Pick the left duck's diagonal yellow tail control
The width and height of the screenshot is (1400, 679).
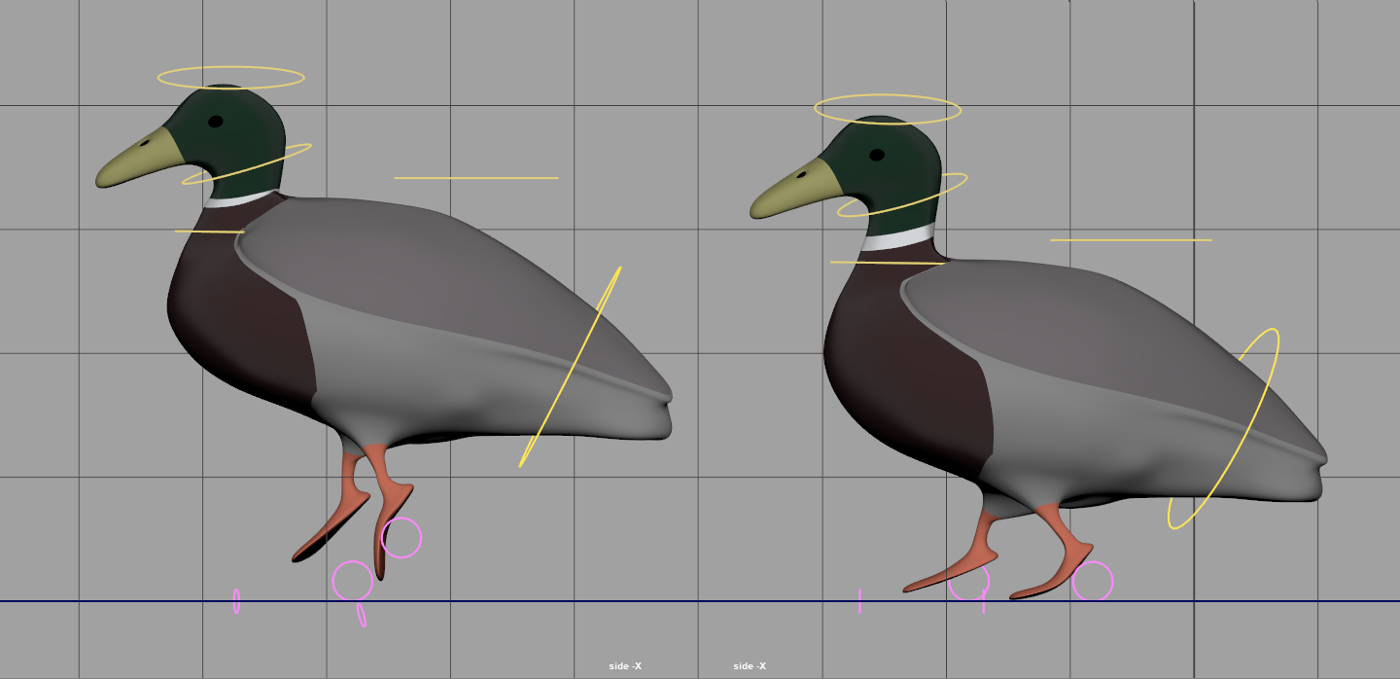coord(570,367)
